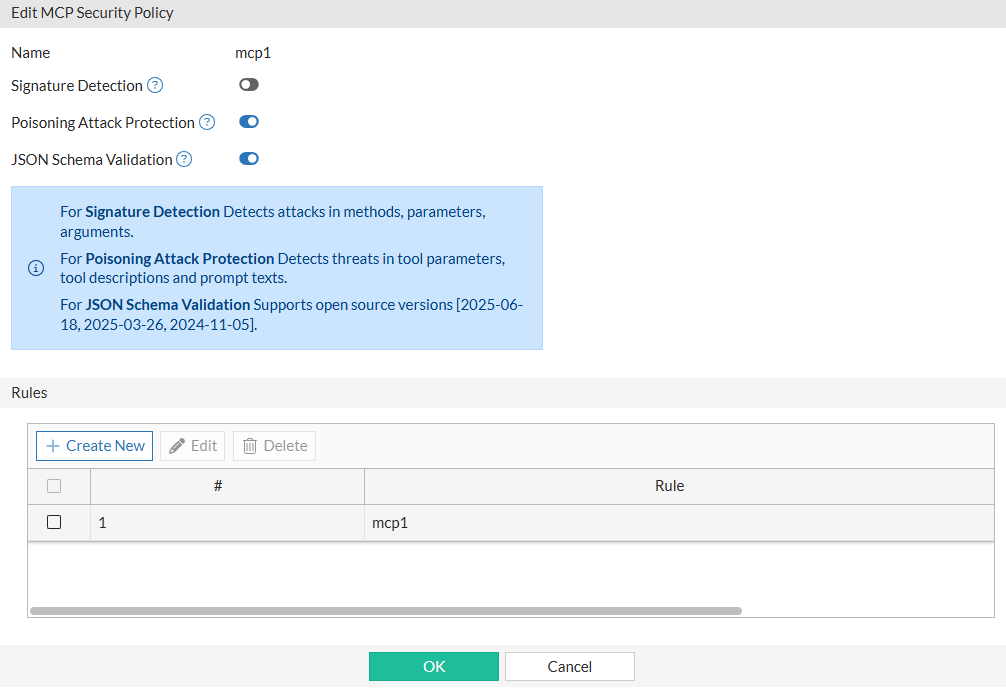The width and height of the screenshot is (1006, 698).
Task: Enable the Signature Detection toggle
Action: [249, 86]
